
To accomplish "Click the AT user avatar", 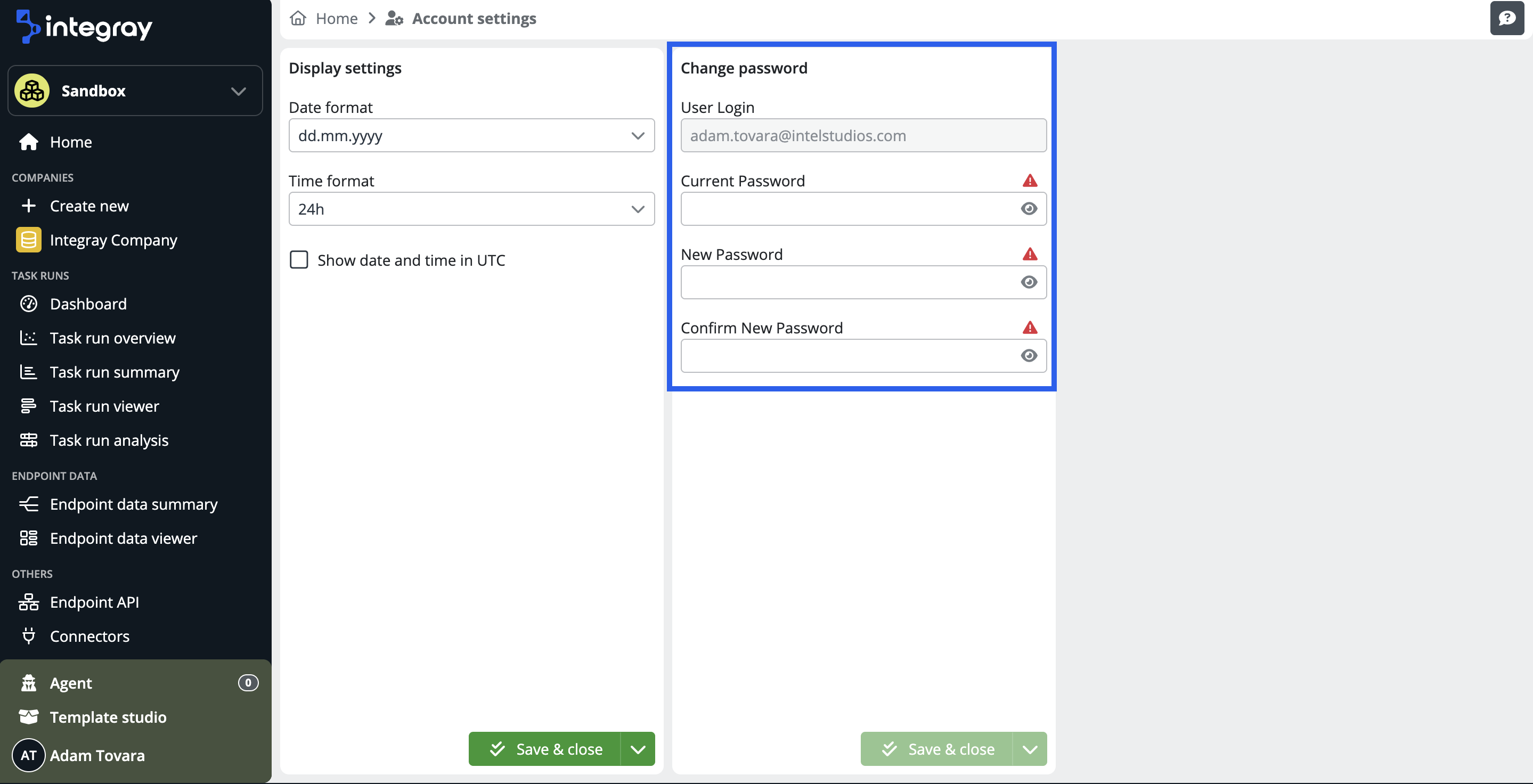I will 29,755.
